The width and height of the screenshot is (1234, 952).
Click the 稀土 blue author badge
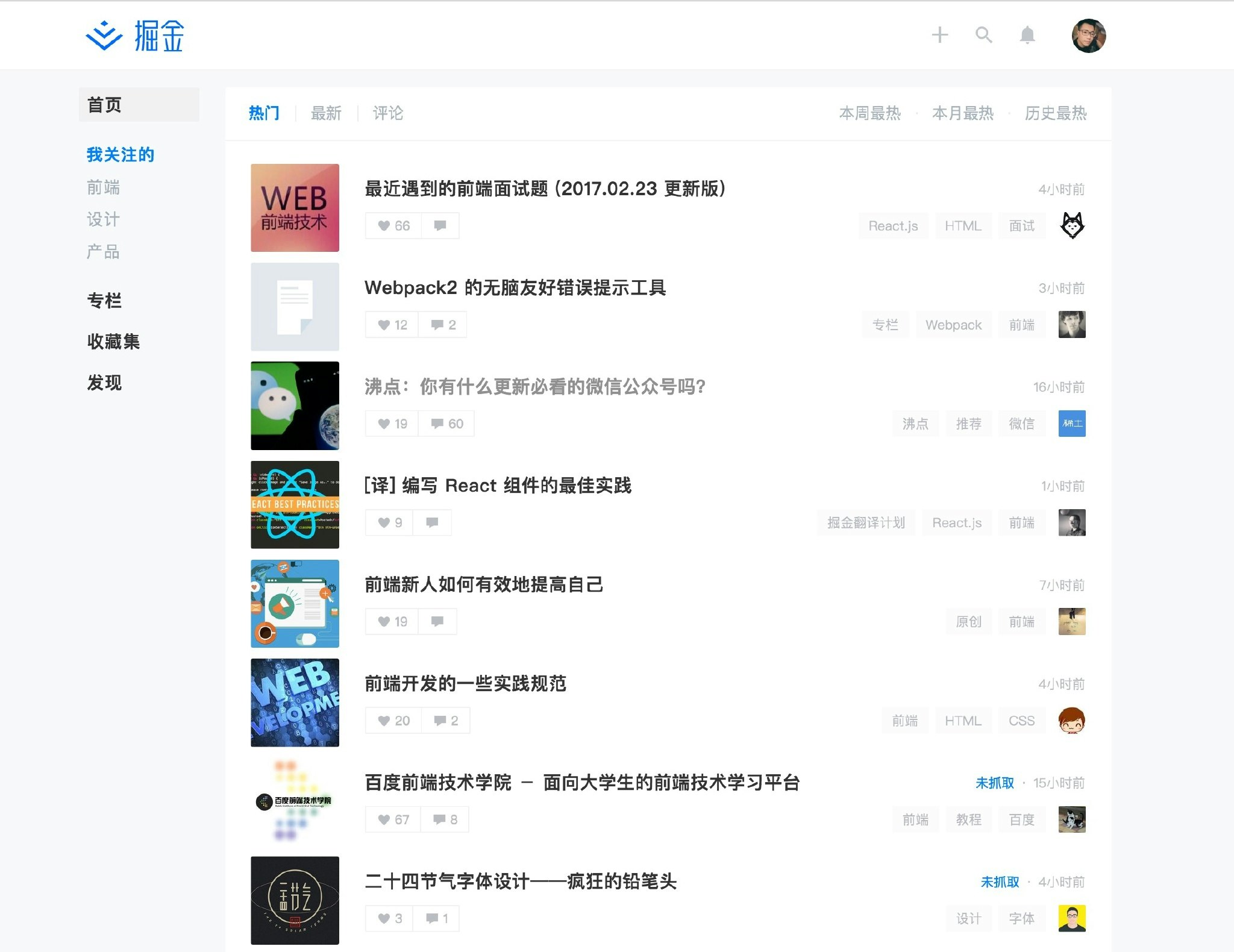point(1072,424)
